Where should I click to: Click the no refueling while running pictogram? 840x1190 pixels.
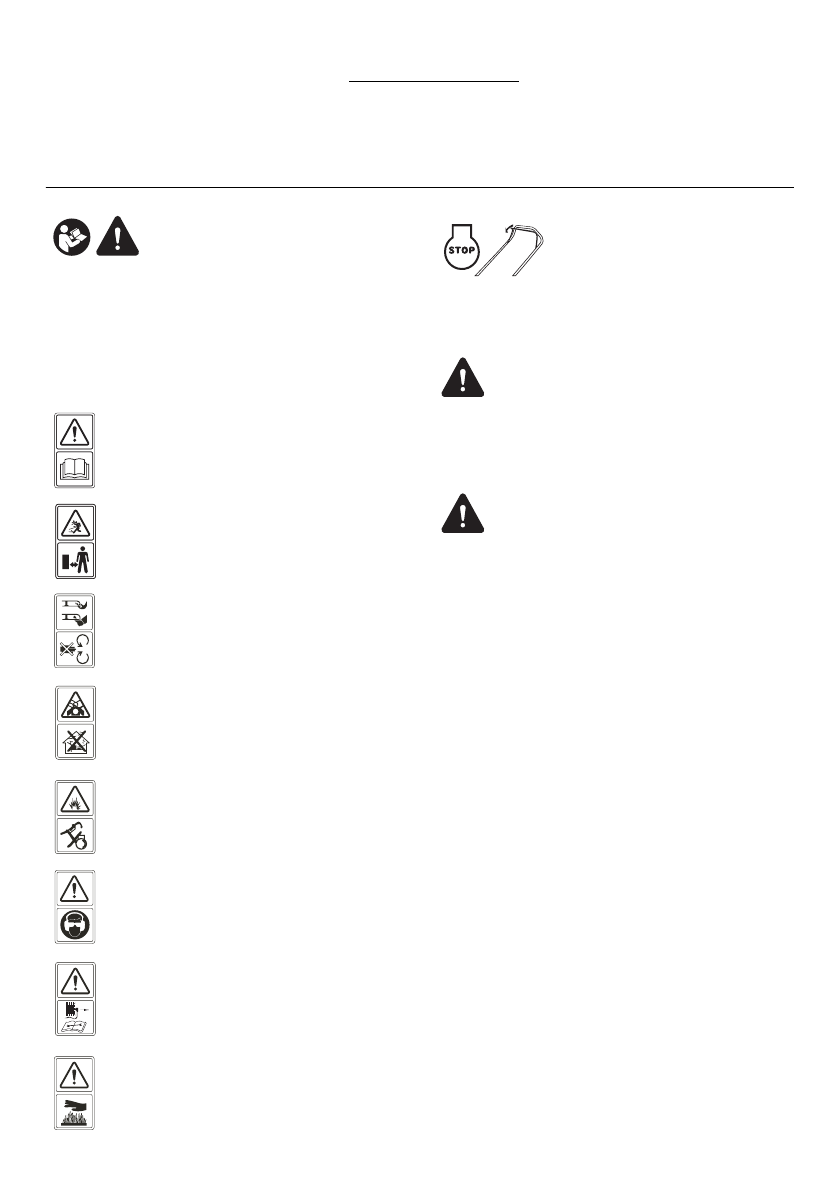pos(75,836)
